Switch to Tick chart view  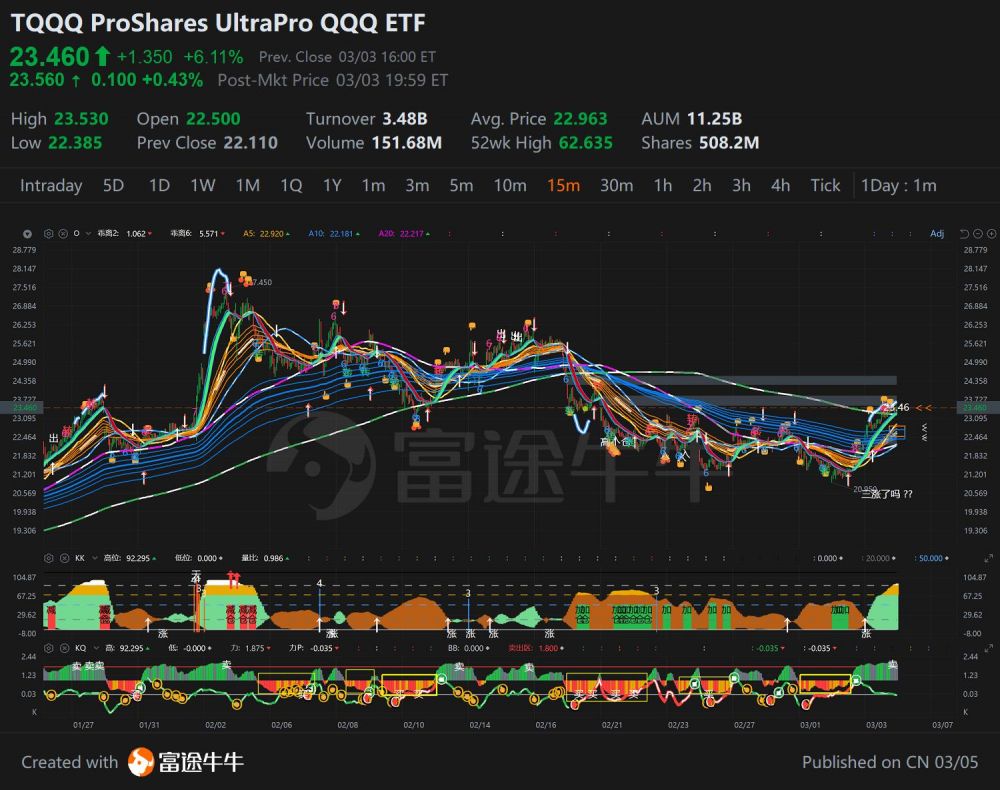point(825,185)
